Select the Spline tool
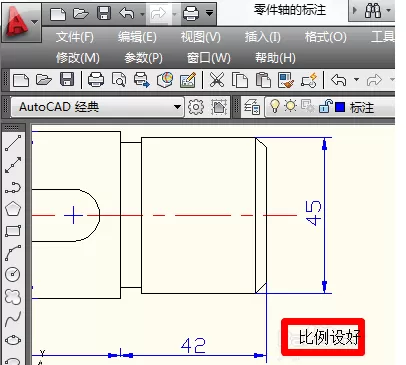The height and width of the screenshot is (365, 406). (x=13, y=319)
